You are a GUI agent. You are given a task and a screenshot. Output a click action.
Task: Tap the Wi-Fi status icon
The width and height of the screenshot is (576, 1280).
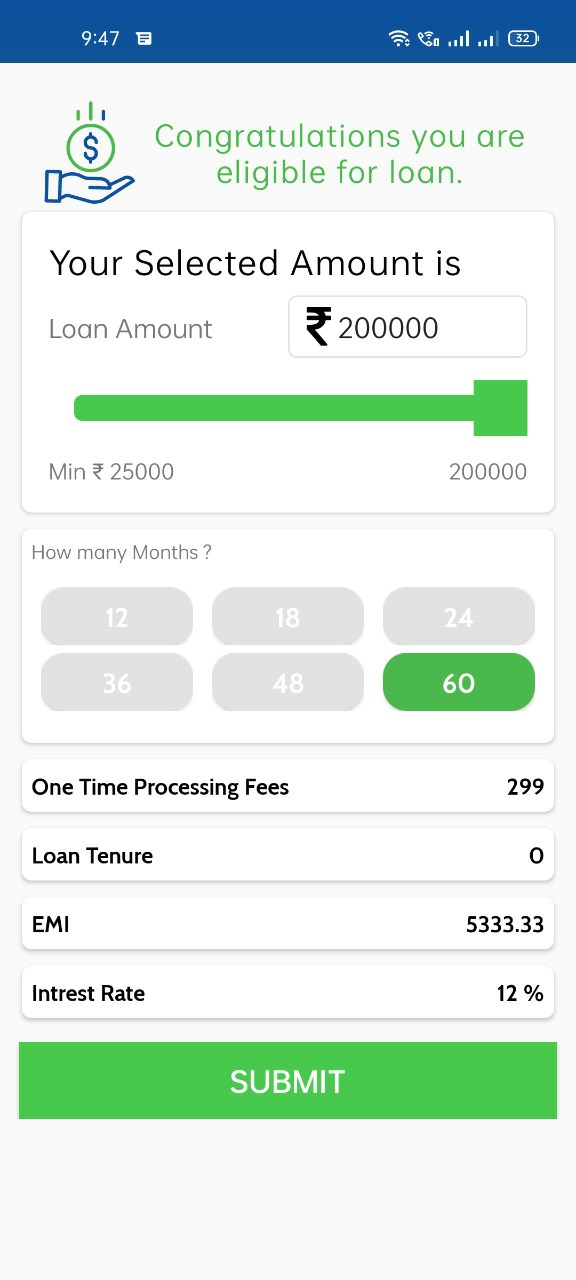click(399, 38)
